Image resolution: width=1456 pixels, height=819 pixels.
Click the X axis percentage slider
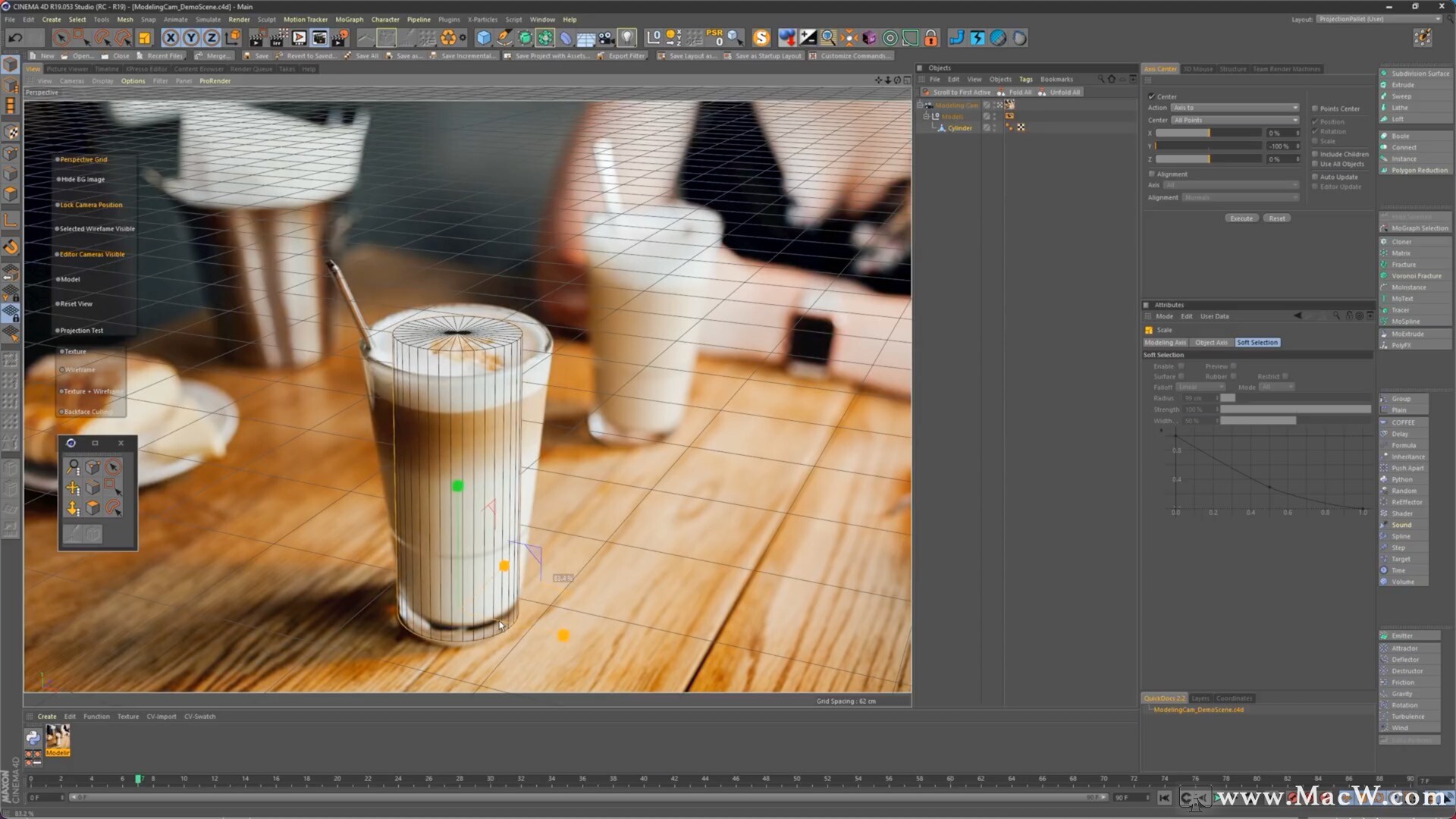pos(1208,133)
